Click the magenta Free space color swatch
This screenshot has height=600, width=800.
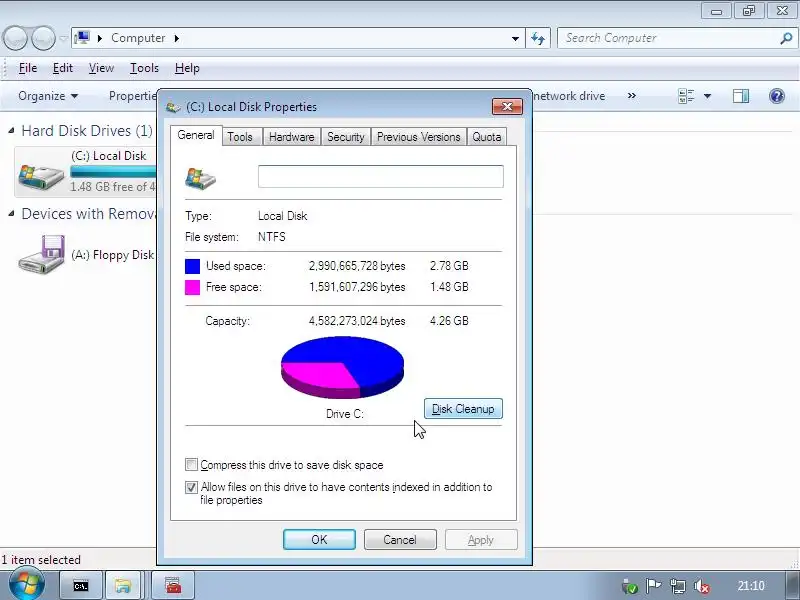192,287
